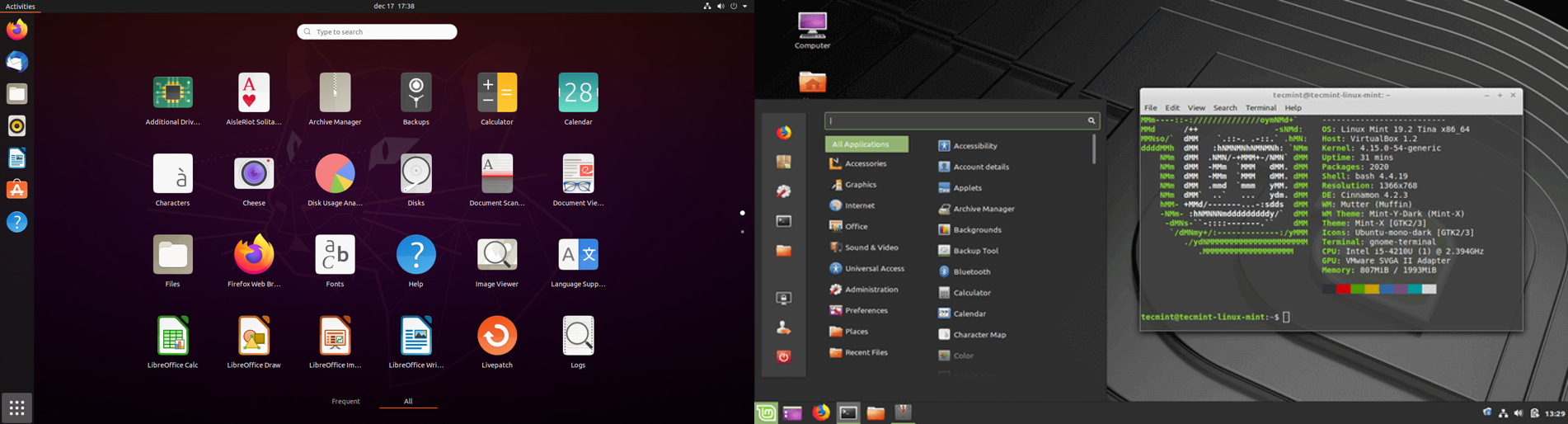
Task: Launch Livepatch from the app grid
Action: click(496, 337)
